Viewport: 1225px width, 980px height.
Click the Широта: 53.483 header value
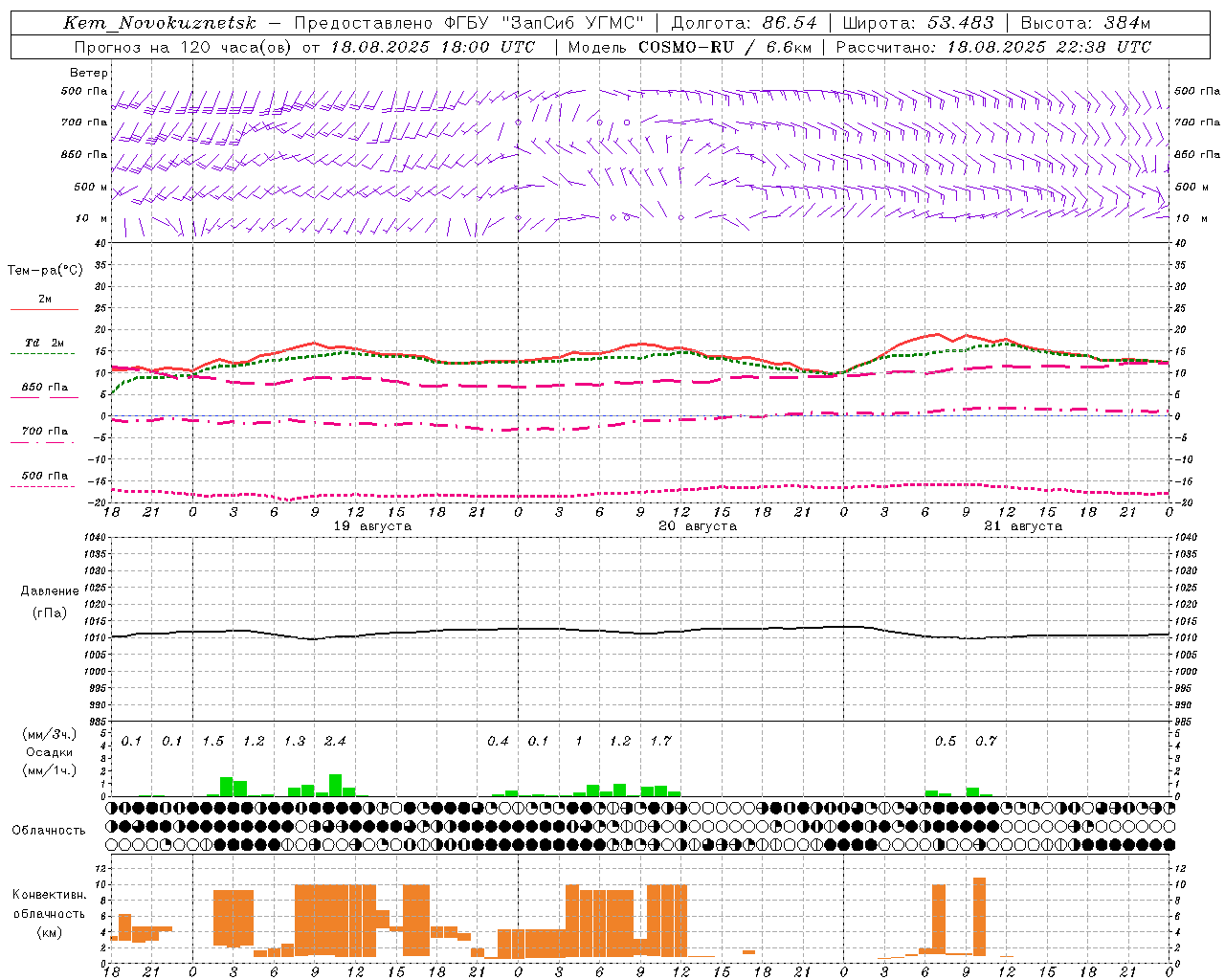point(919,23)
